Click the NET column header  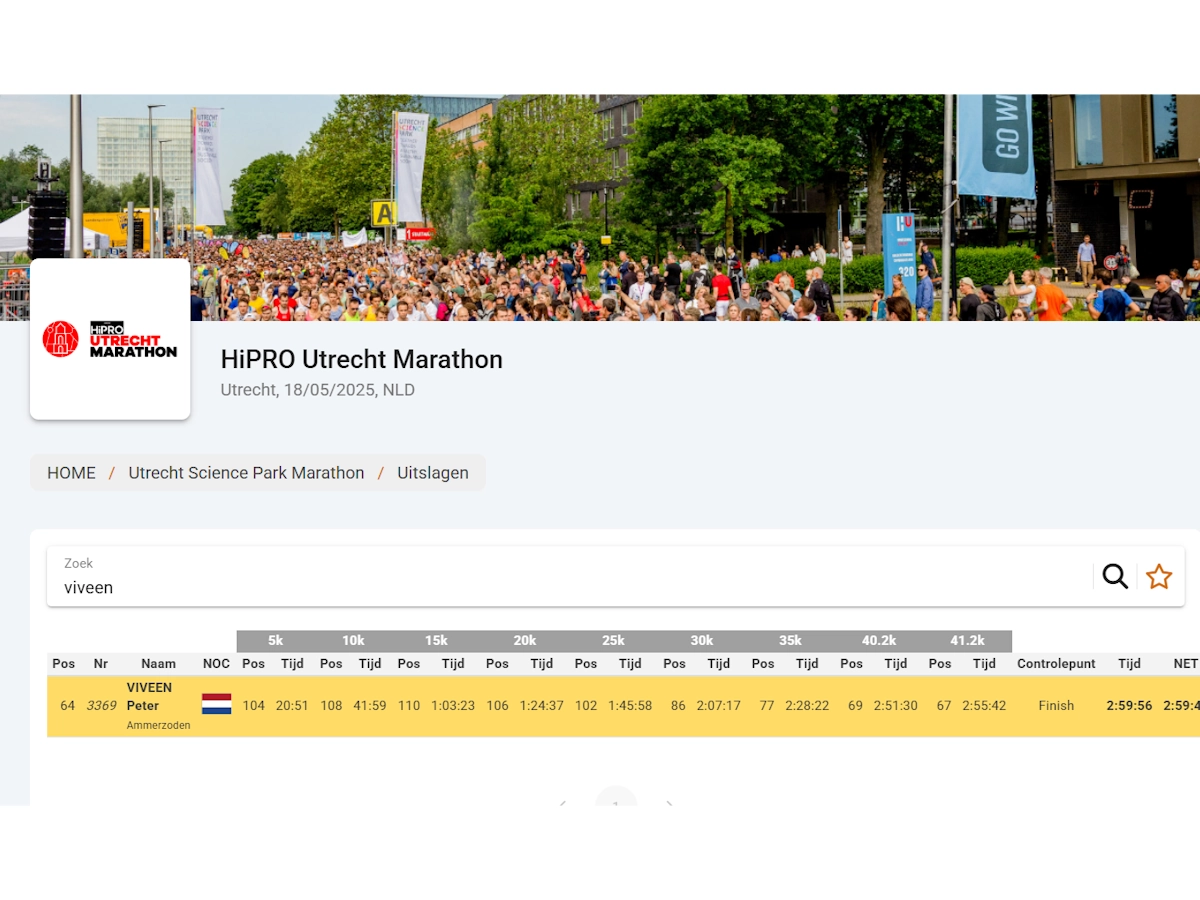coord(1186,664)
